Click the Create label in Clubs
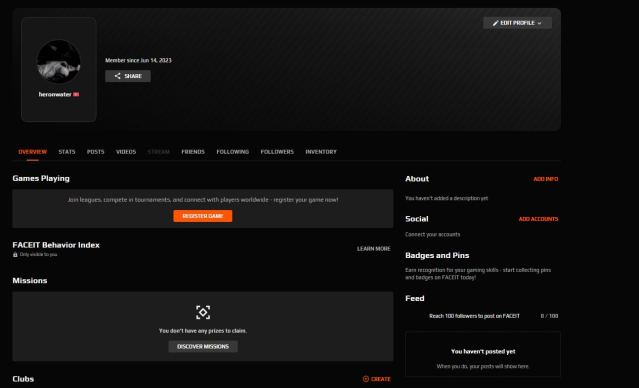 click(381, 379)
